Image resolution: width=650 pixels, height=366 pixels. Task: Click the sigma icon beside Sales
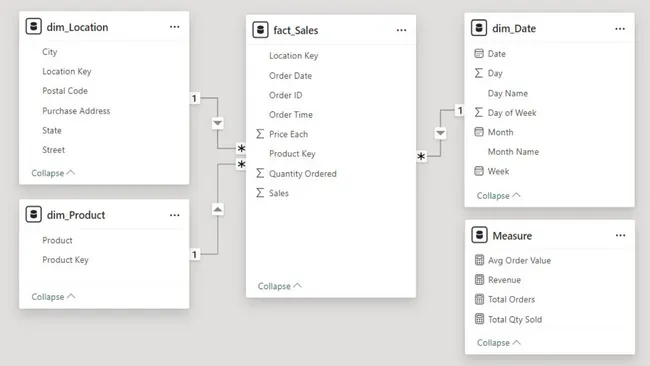(x=260, y=193)
